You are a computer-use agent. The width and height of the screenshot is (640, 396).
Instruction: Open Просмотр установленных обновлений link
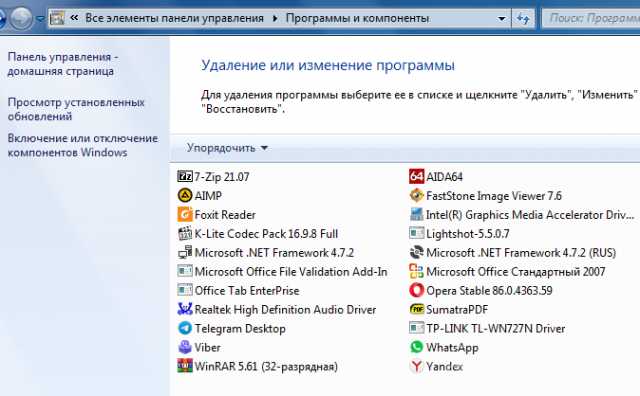[x=76, y=109]
